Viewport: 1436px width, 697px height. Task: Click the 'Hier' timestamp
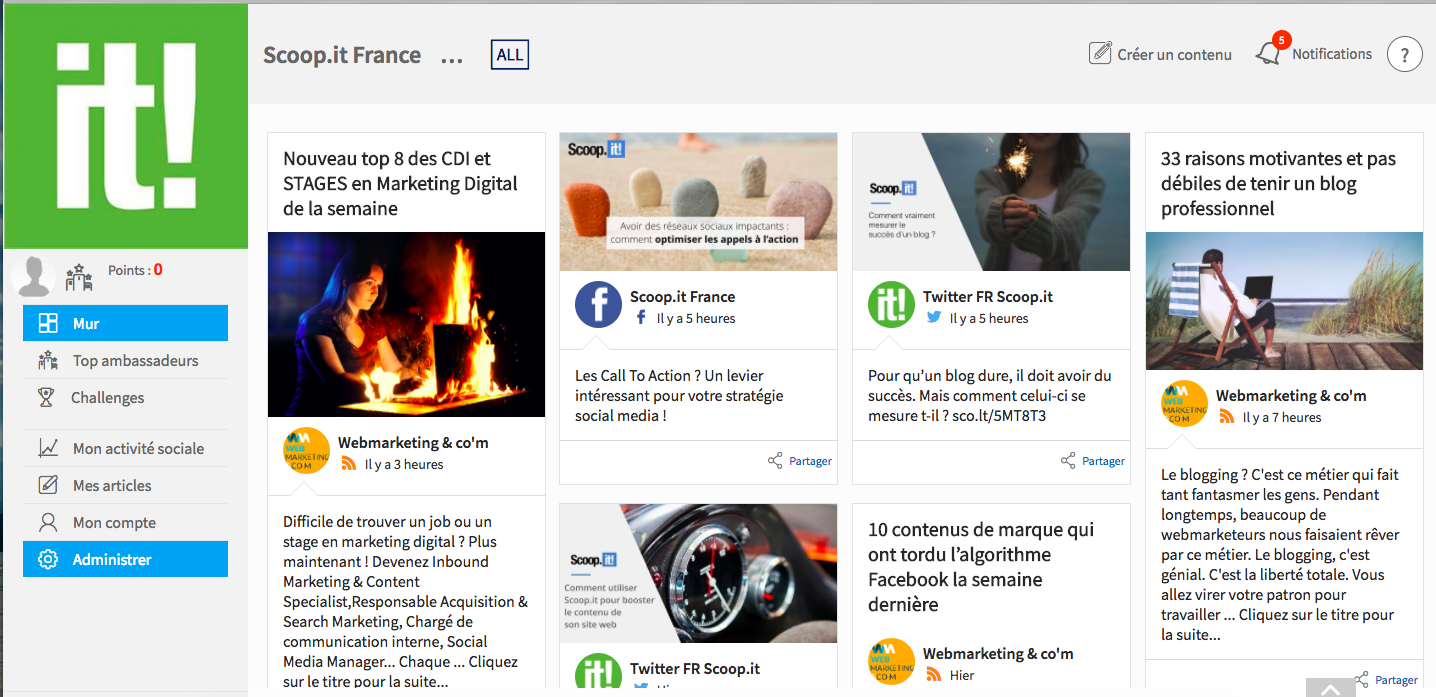point(962,676)
